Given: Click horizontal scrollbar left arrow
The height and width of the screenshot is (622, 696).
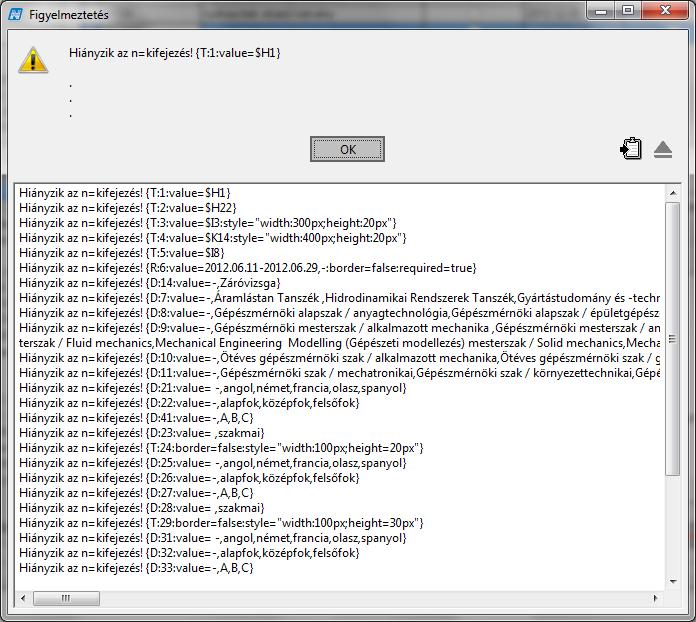Looking at the screenshot, I should pos(23,598).
